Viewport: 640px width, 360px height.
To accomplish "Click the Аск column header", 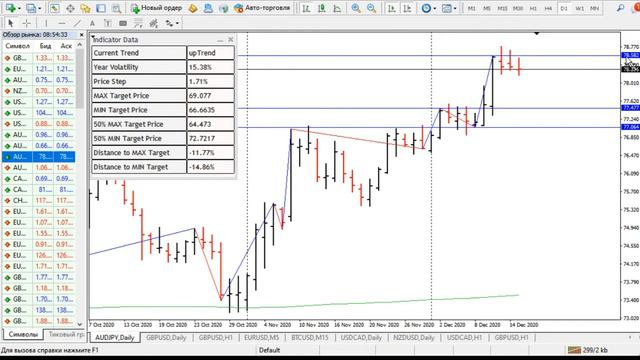I will [x=66, y=46].
